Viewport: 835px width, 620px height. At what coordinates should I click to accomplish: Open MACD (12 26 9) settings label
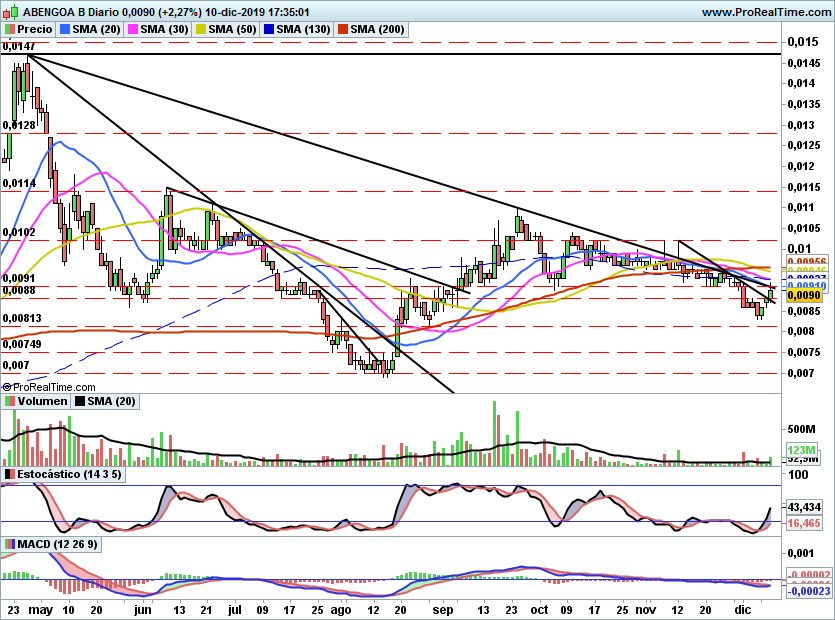click(x=58, y=544)
